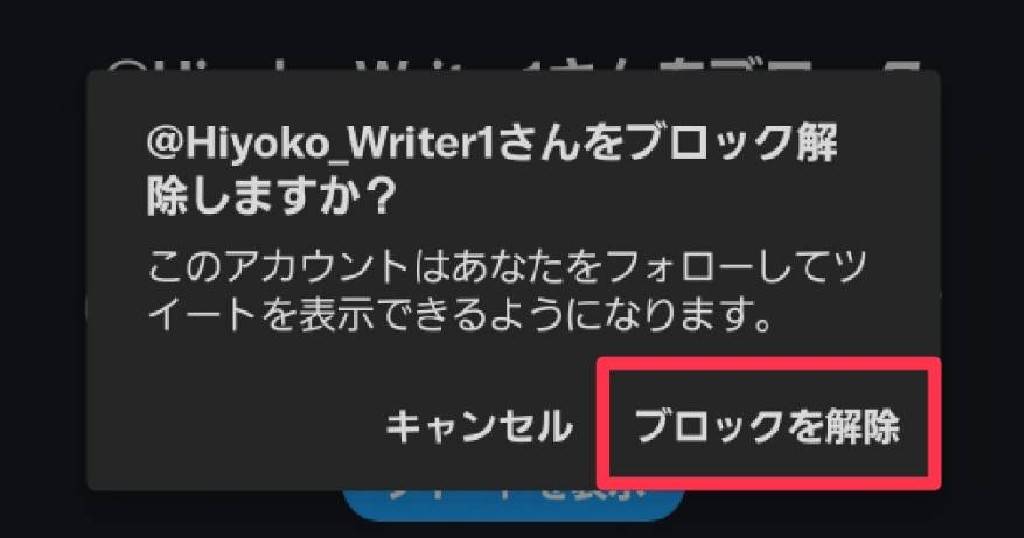The image size is (1024, 538).
Task: Tap なります。at end of message
Action: [x=686, y=317]
